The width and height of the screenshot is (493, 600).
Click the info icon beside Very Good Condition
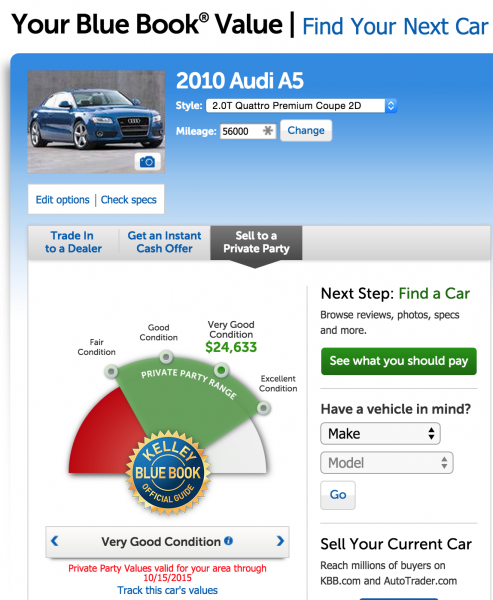point(229,541)
